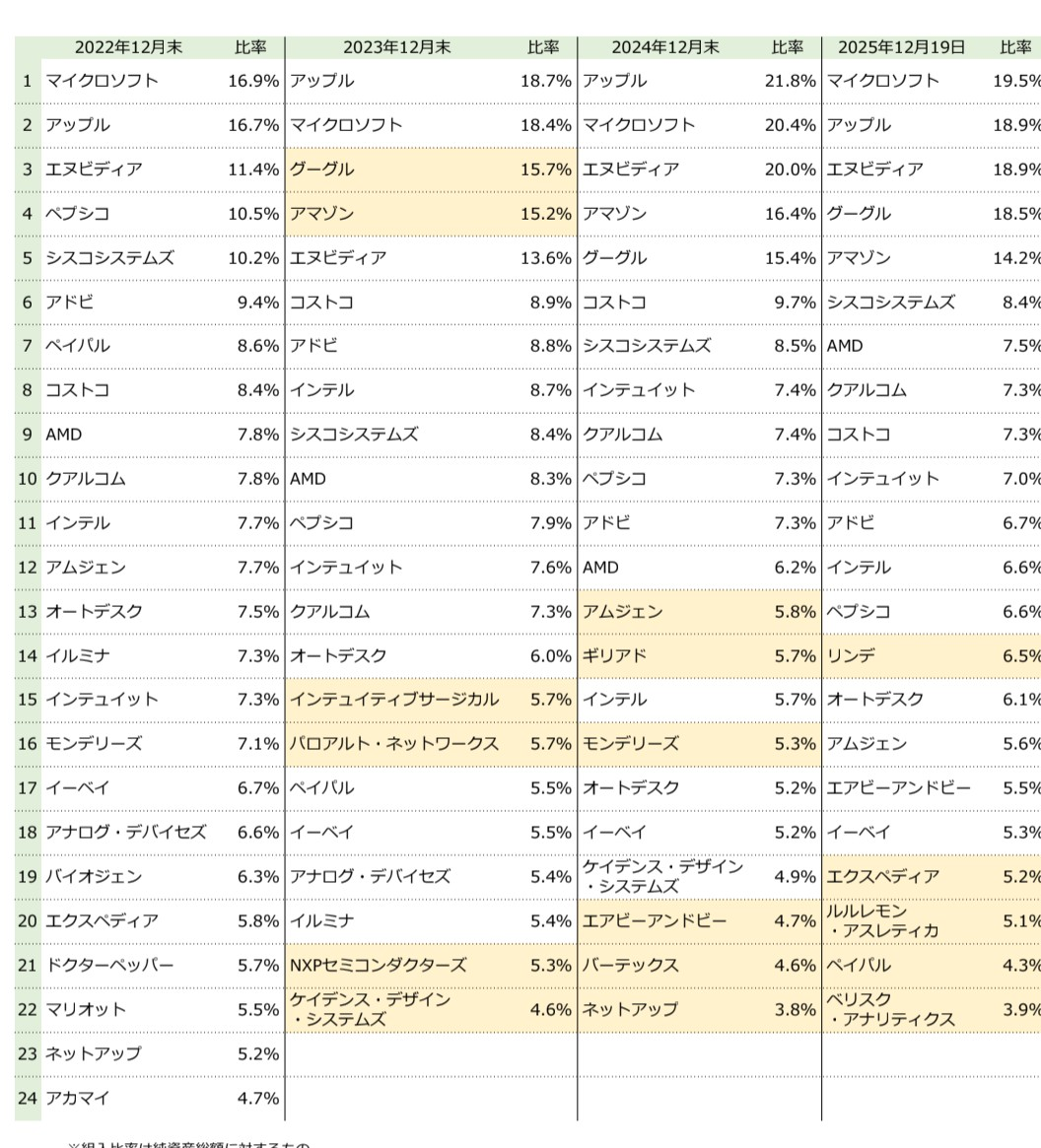This screenshot has height=1148, width=1041.
Task: Click the 2022年12月末 column header
Action: tap(128, 47)
